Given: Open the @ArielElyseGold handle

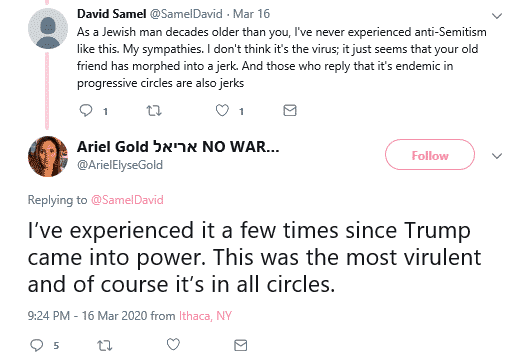Looking at the screenshot, I should click(120, 165).
